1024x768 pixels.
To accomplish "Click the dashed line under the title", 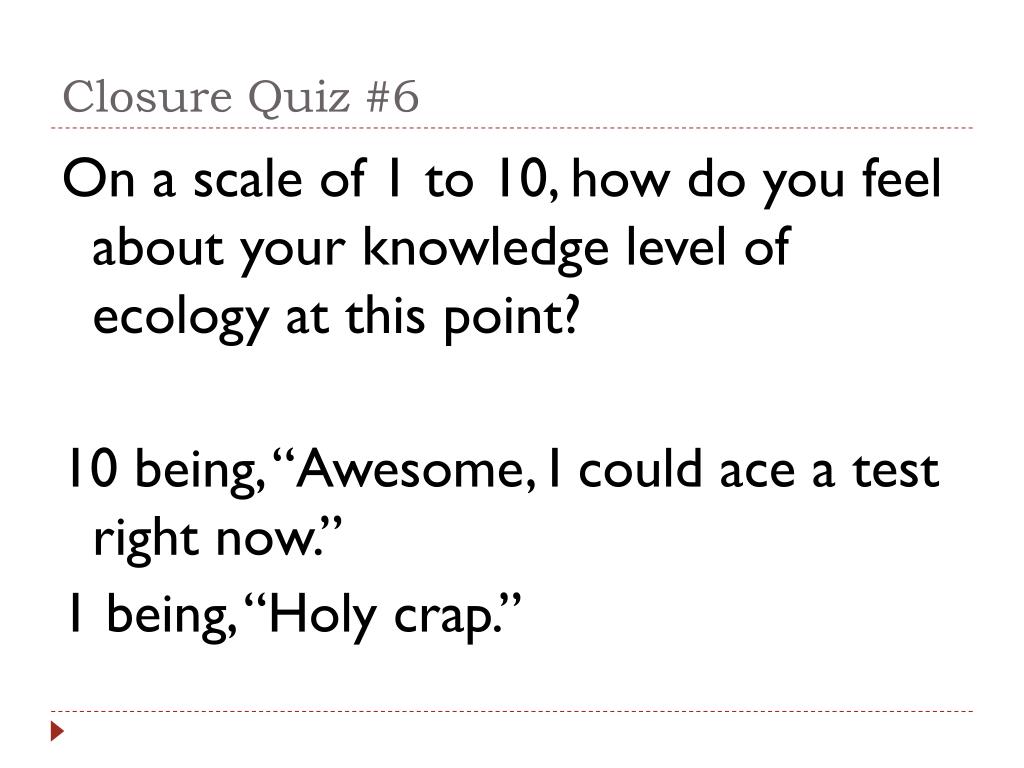I will coord(512,128).
